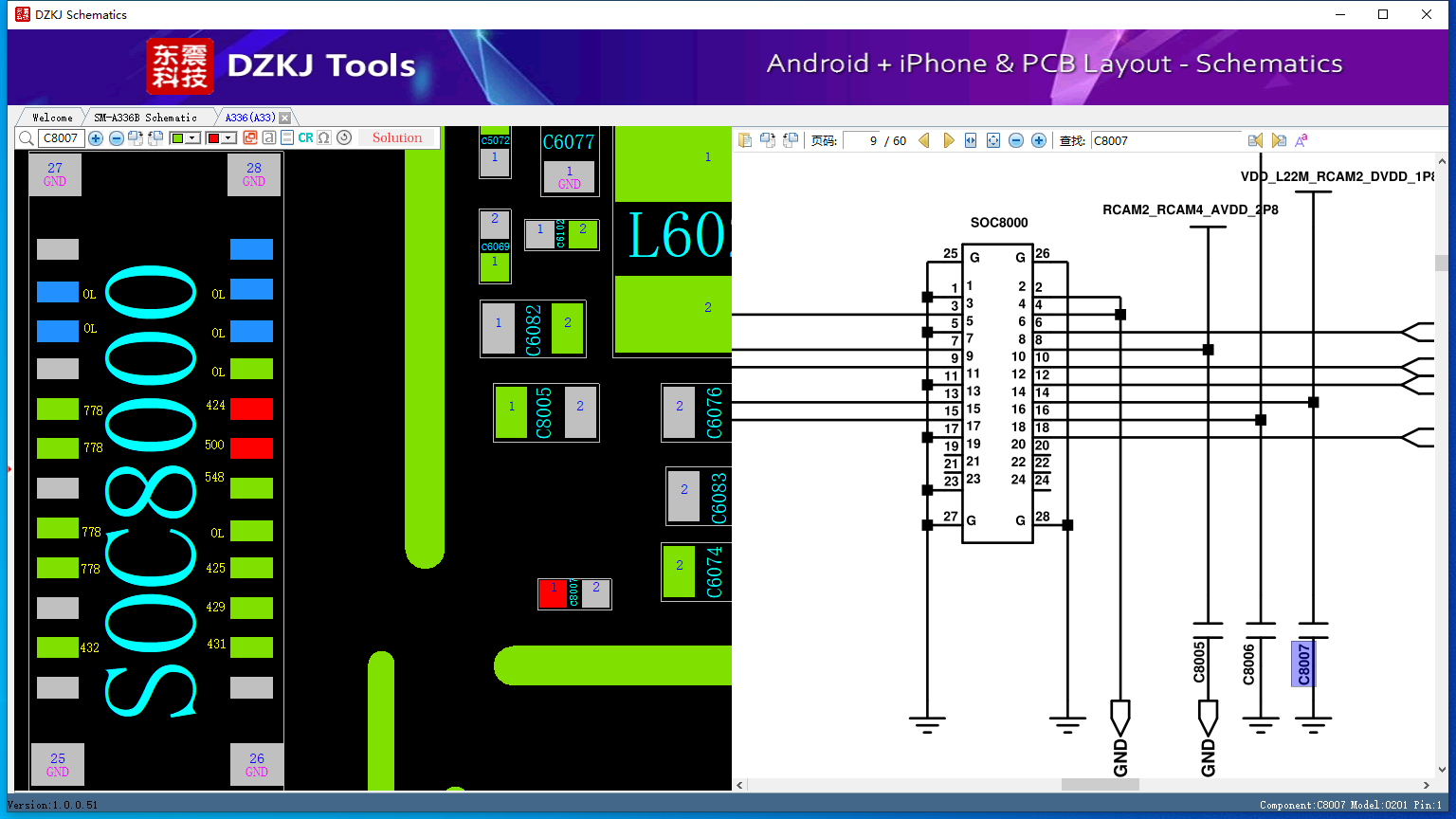Open the red color dropdown arrow

[x=228, y=138]
